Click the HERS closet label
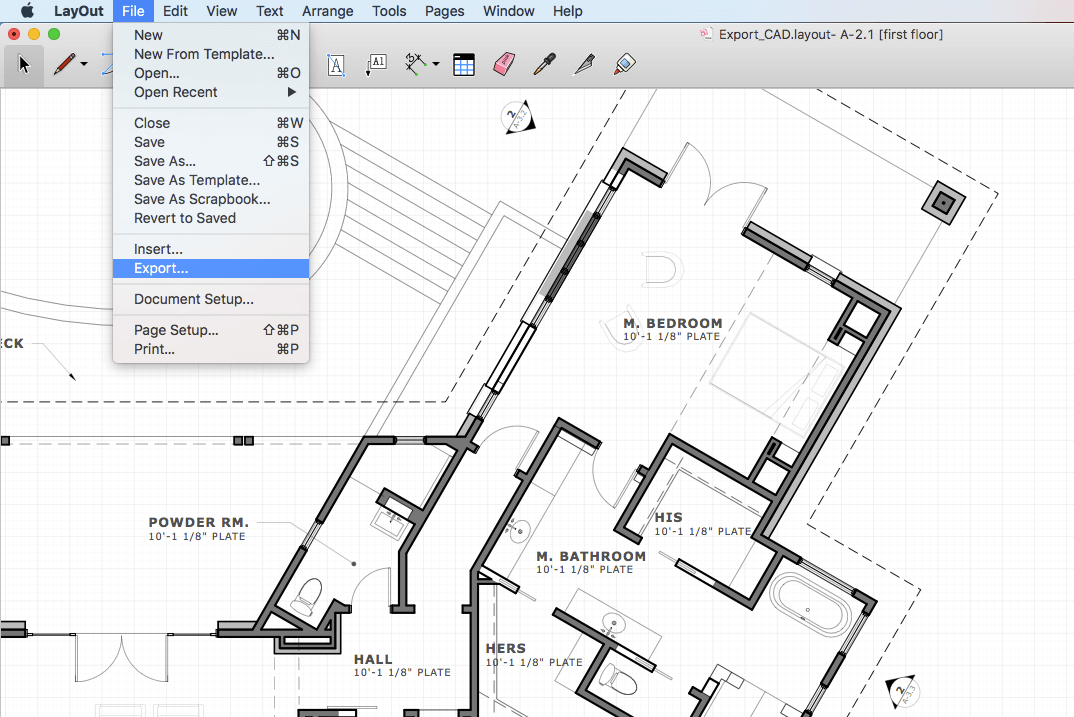Viewport: 1074px width, 717px height. [x=506, y=648]
